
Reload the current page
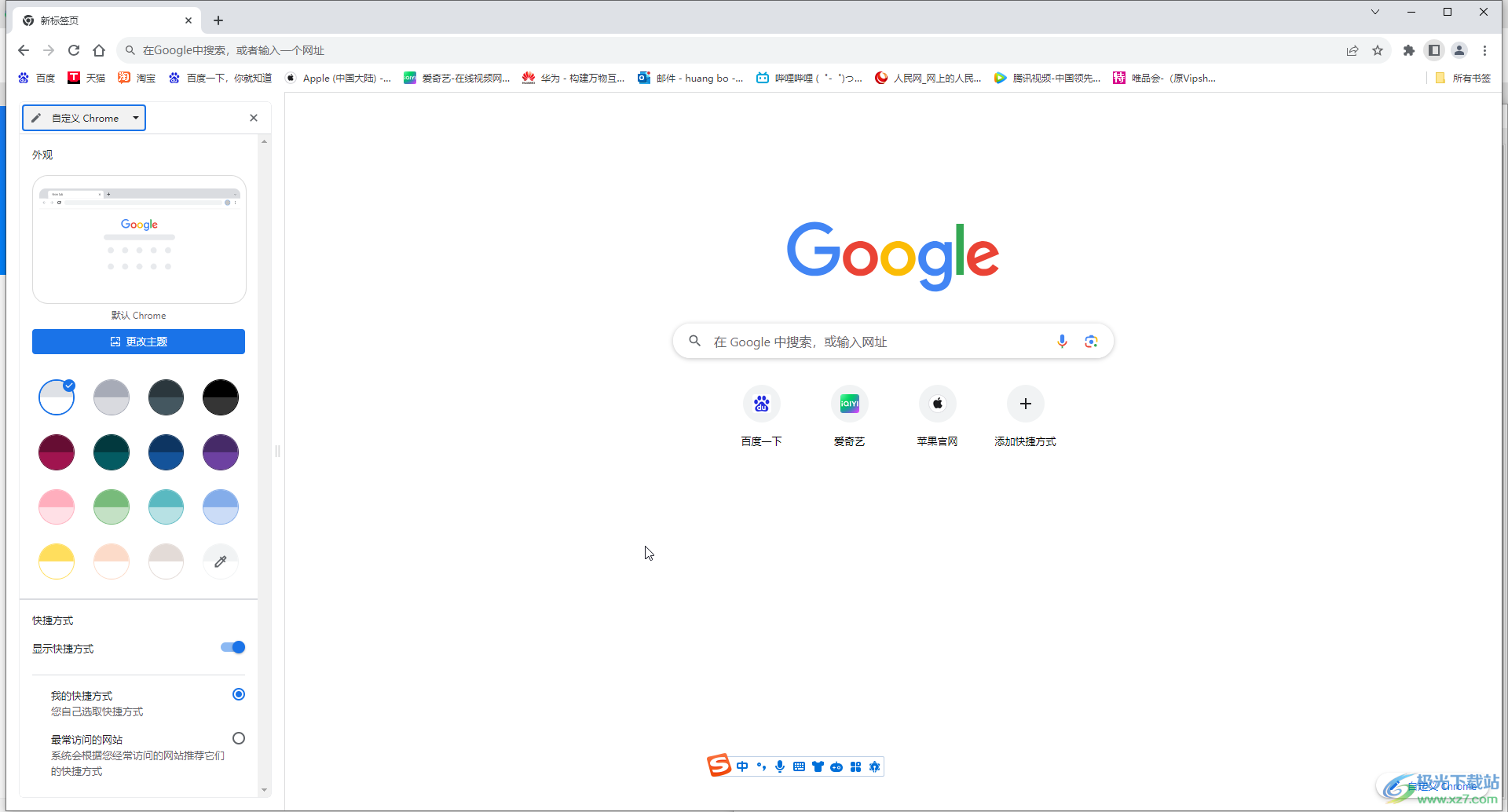point(74,50)
